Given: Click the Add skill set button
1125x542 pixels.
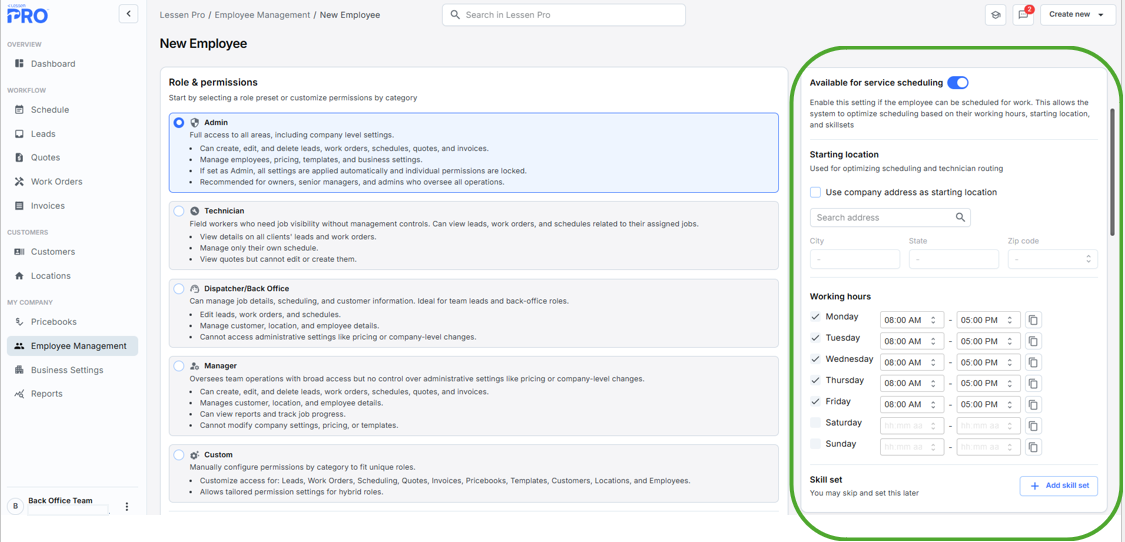Looking at the screenshot, I should point(1059,486).
